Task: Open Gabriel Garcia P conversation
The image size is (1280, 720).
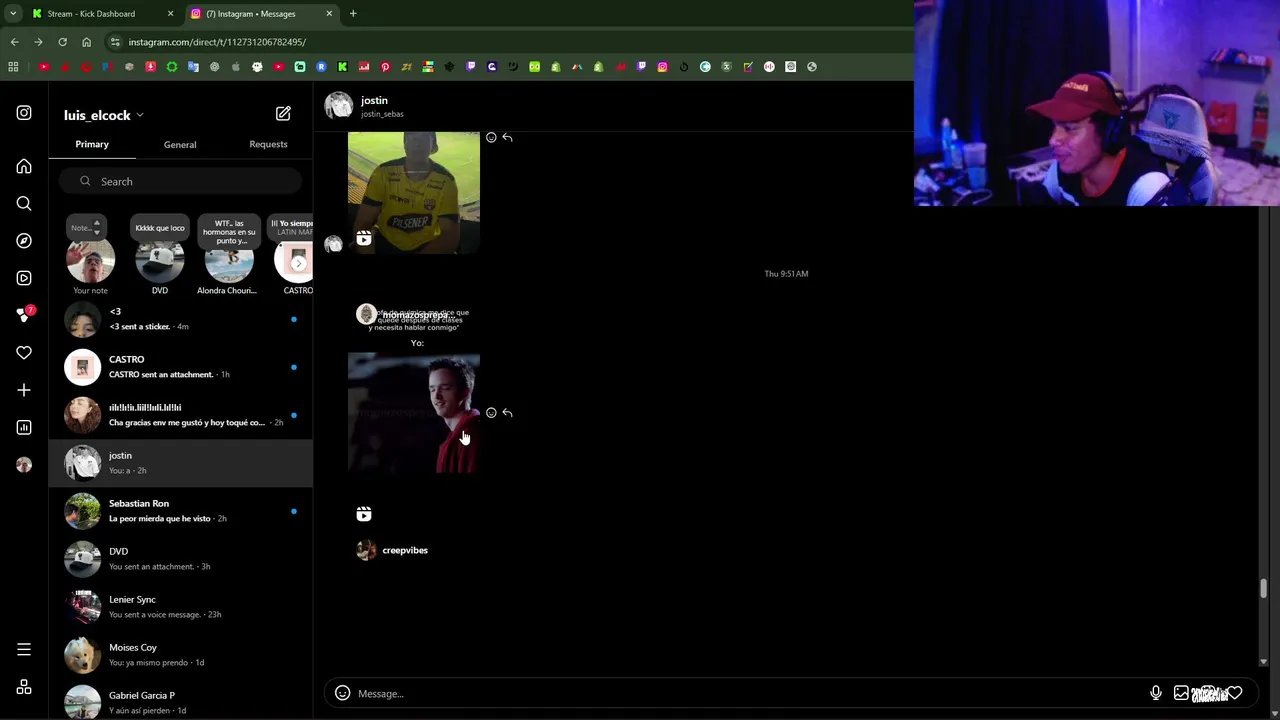Action: pyautogui.click(x=181, y=701)
